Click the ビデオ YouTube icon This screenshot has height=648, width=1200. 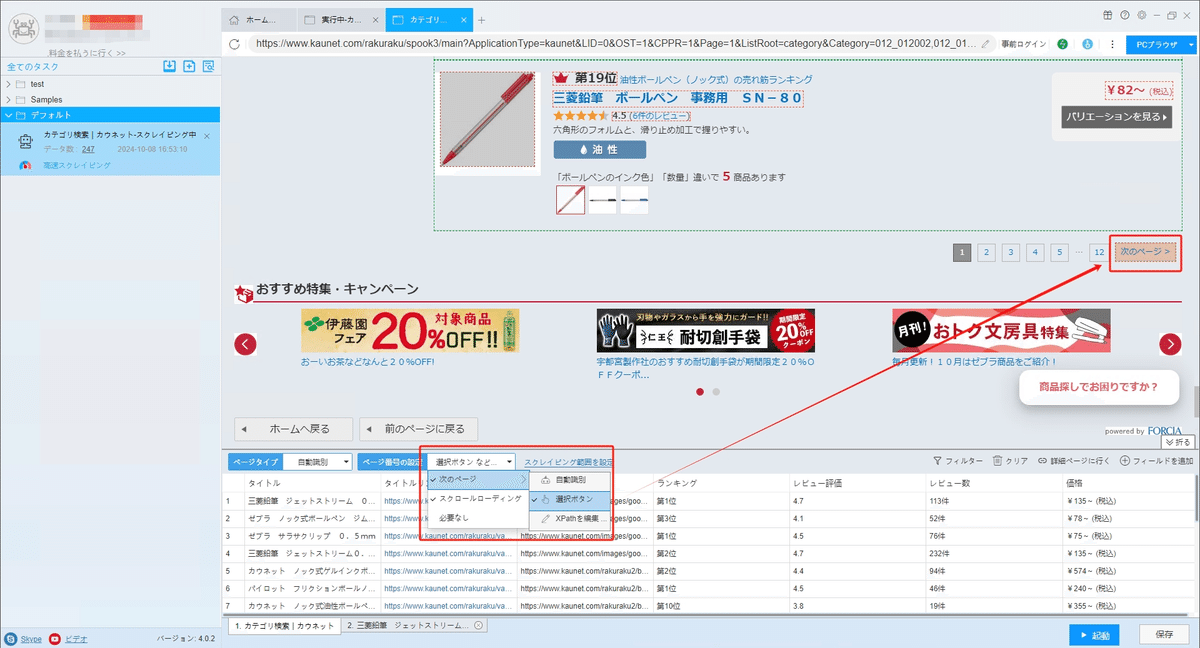[x=55, y=638]
